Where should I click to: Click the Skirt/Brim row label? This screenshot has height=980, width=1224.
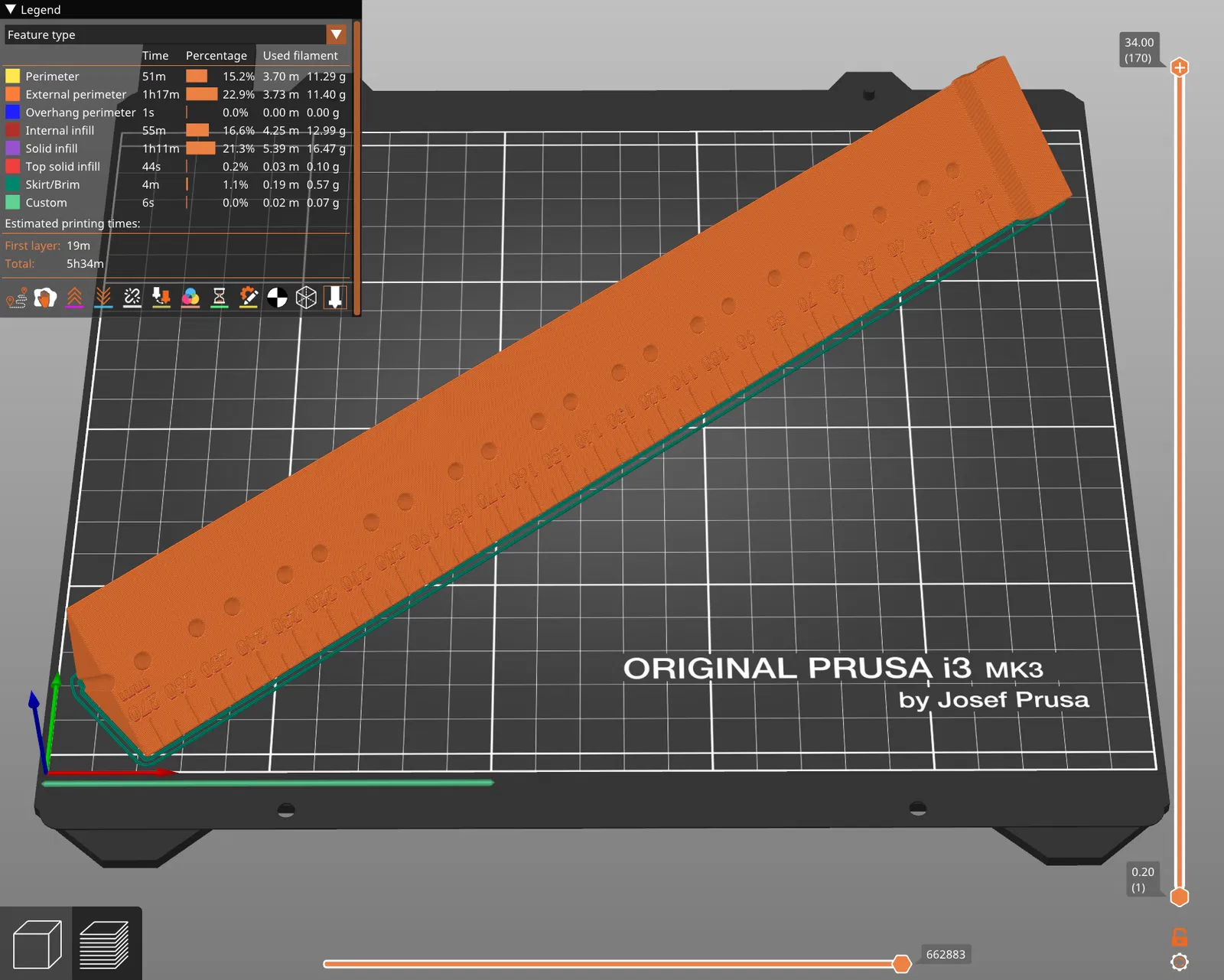click(52, 184)
